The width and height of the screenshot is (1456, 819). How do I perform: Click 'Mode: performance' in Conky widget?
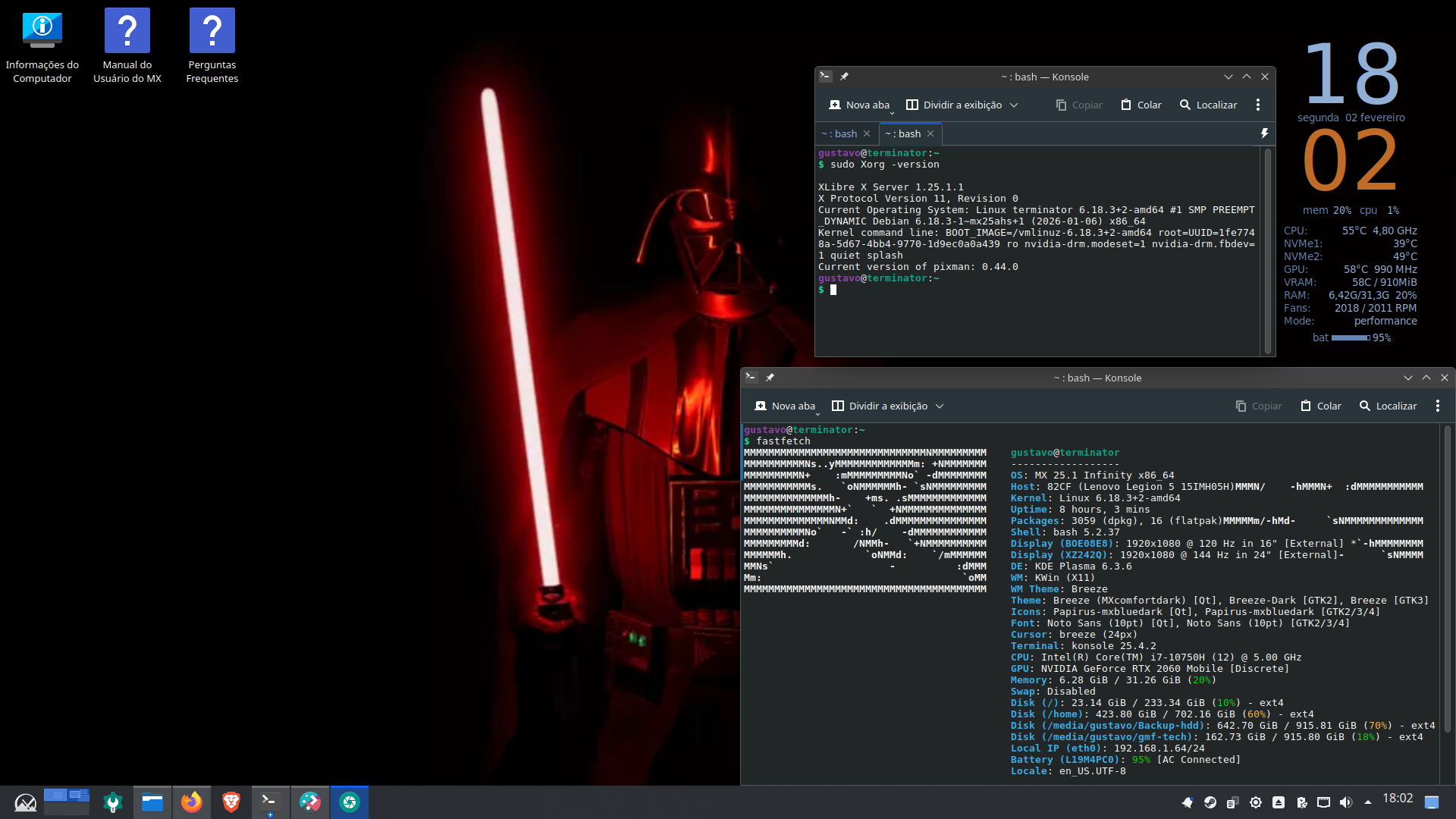point(1350,321)
